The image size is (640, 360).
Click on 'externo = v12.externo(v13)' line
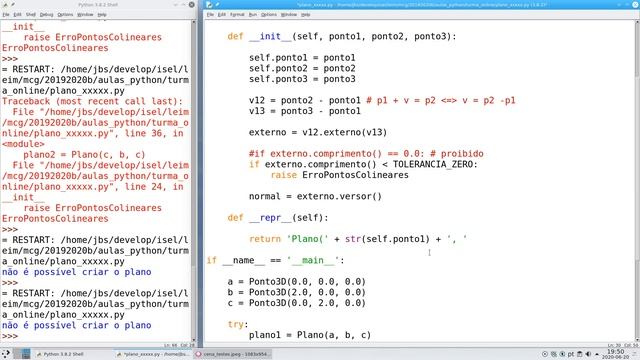[318, 132]
